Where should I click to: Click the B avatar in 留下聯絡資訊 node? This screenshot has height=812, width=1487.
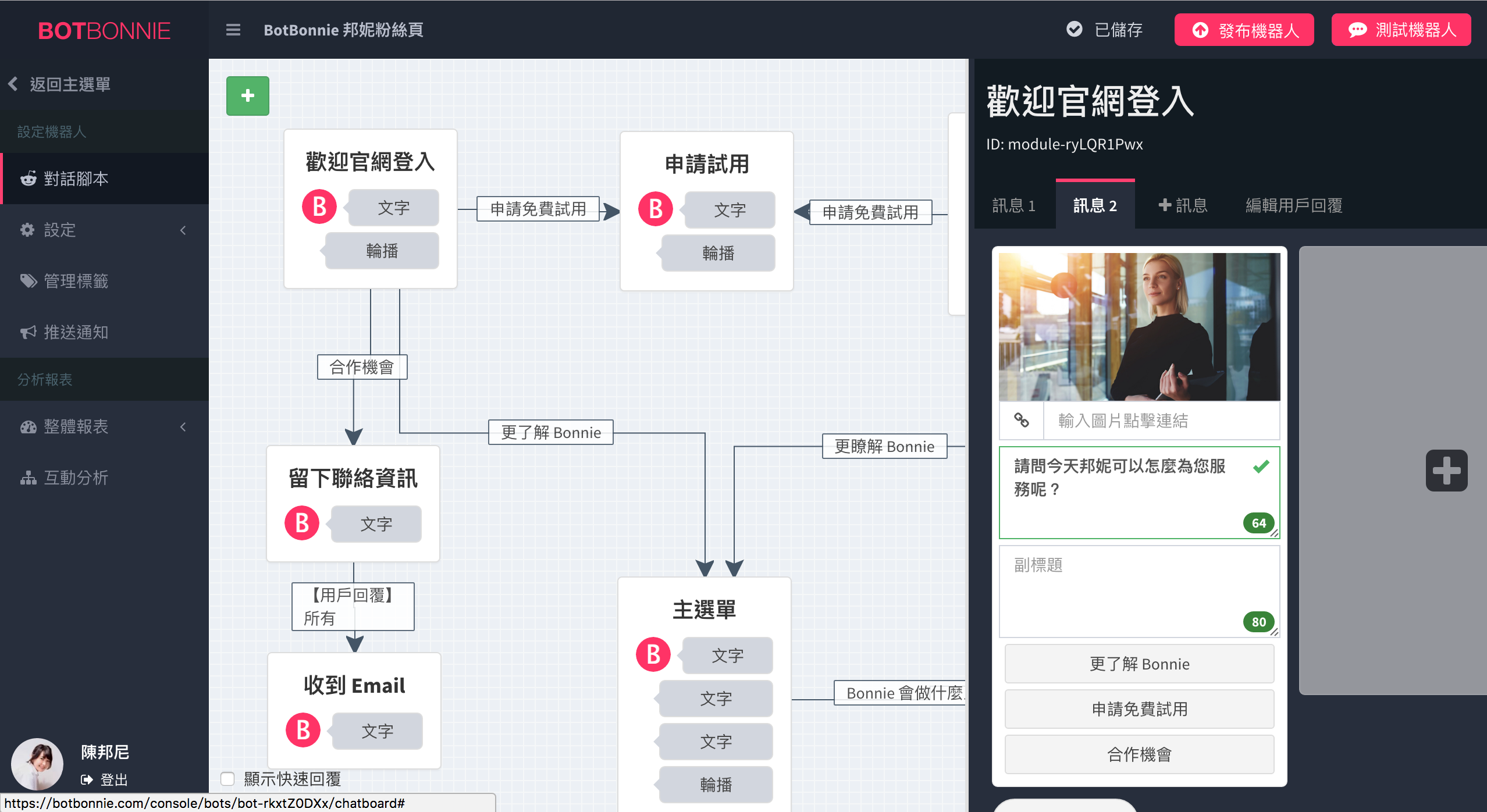302,523
